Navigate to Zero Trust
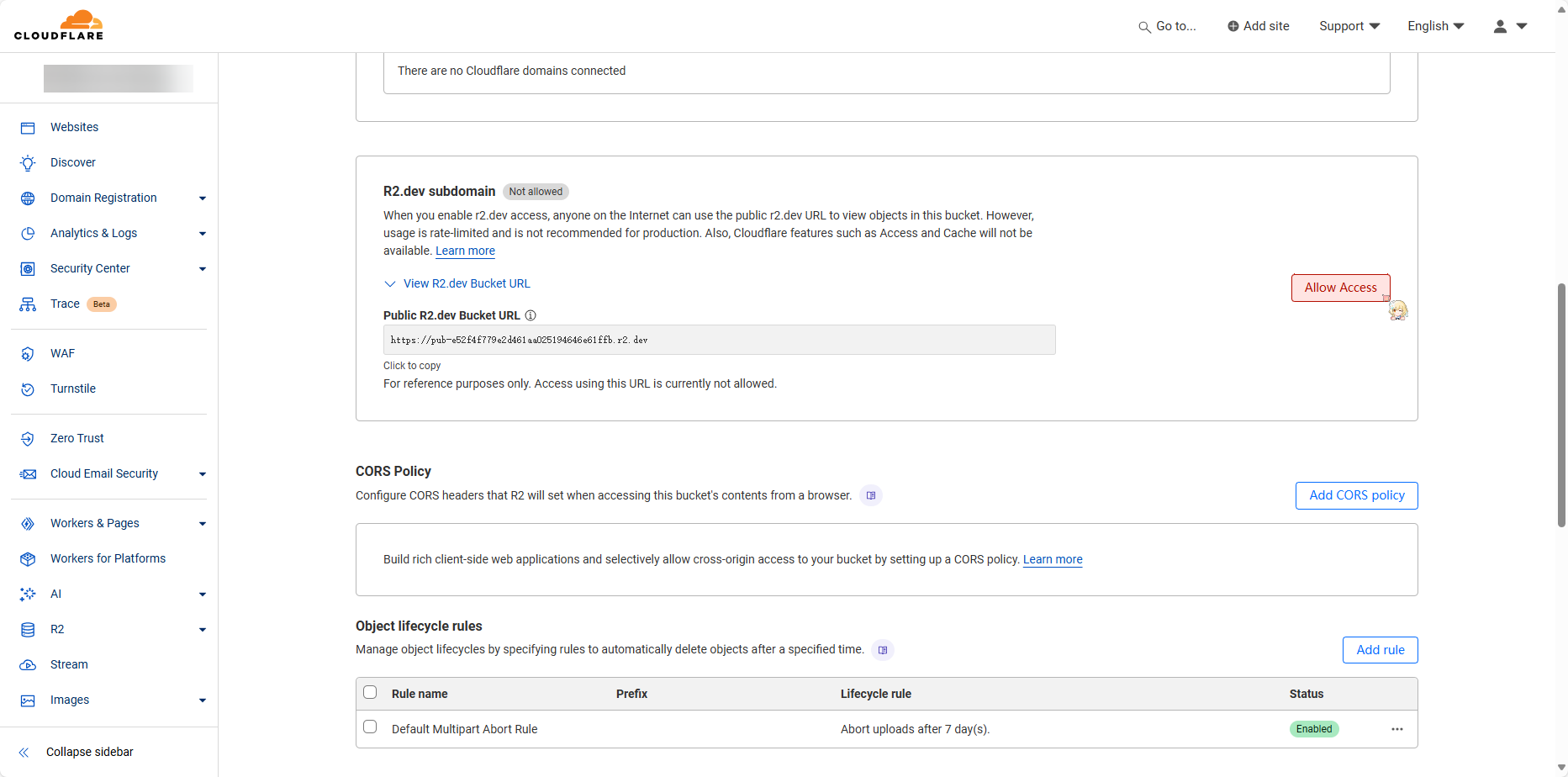1568x777 pixels. coord(77,438)
